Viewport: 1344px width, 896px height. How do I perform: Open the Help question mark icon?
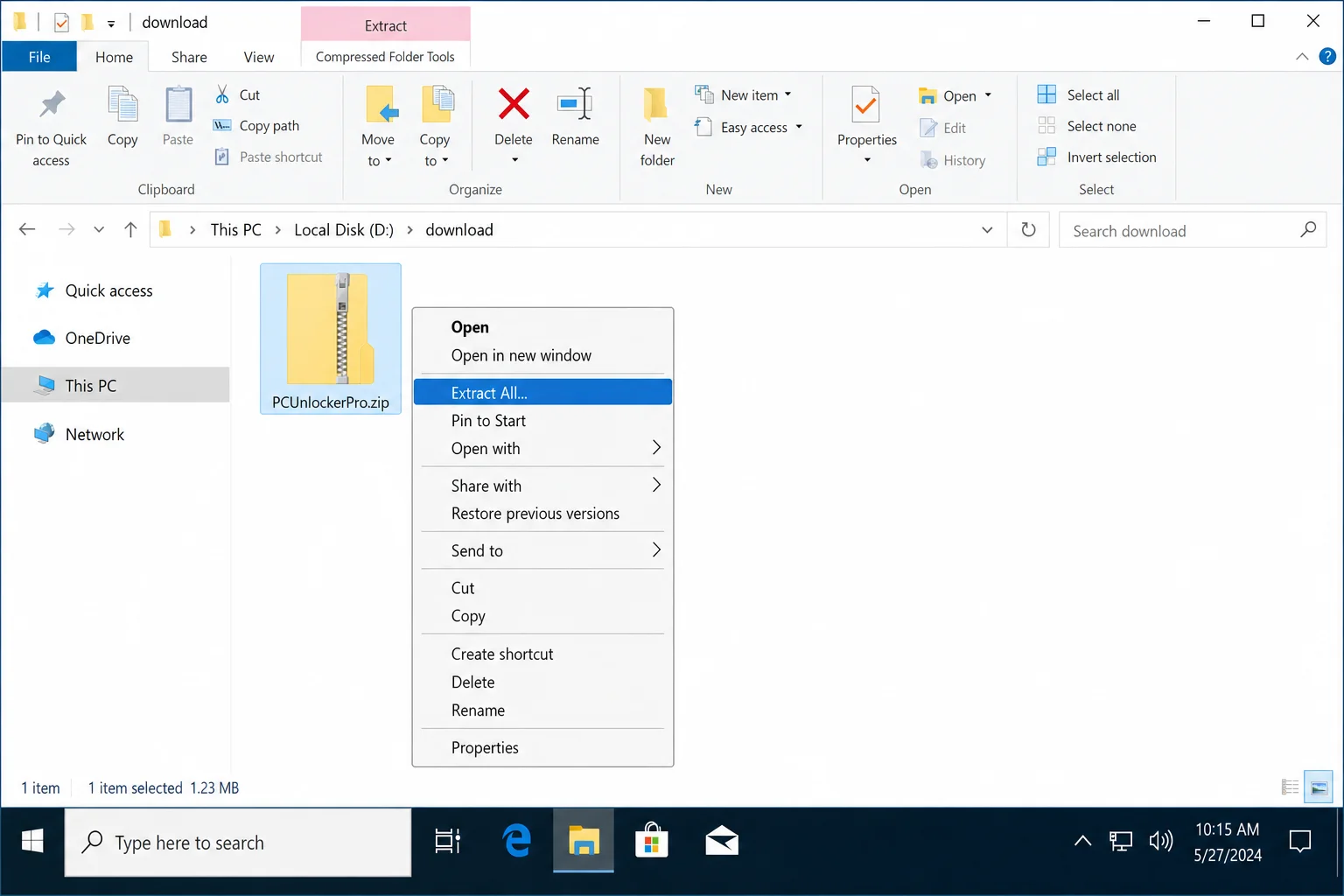[1327, 57]
